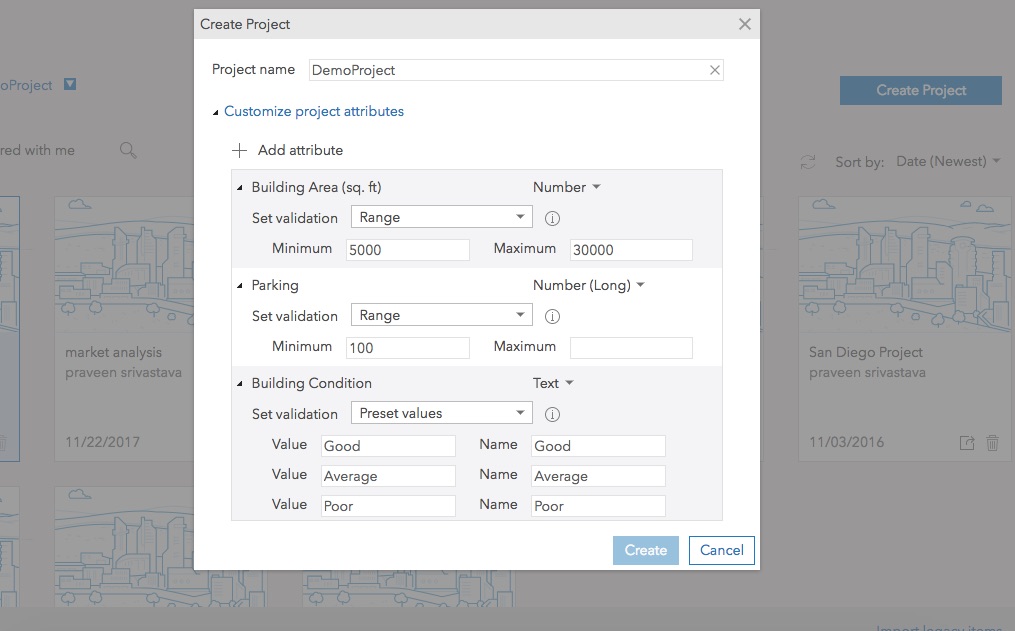The height and width of the screenshot is (631, 1015).
Task: Collapse the Building Area attribute section
Action: (x=240, y=188)
